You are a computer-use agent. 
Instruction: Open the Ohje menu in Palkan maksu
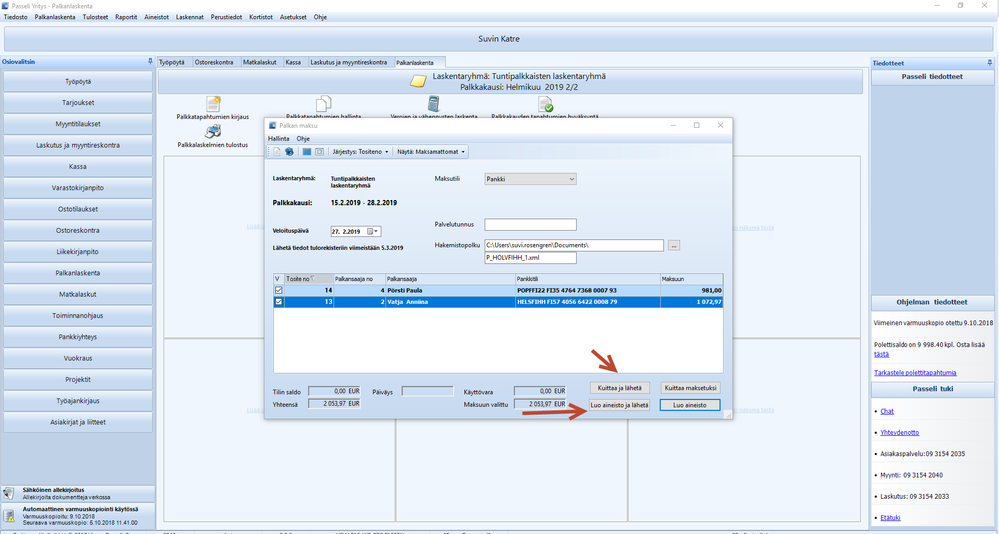tap(303, 138)
